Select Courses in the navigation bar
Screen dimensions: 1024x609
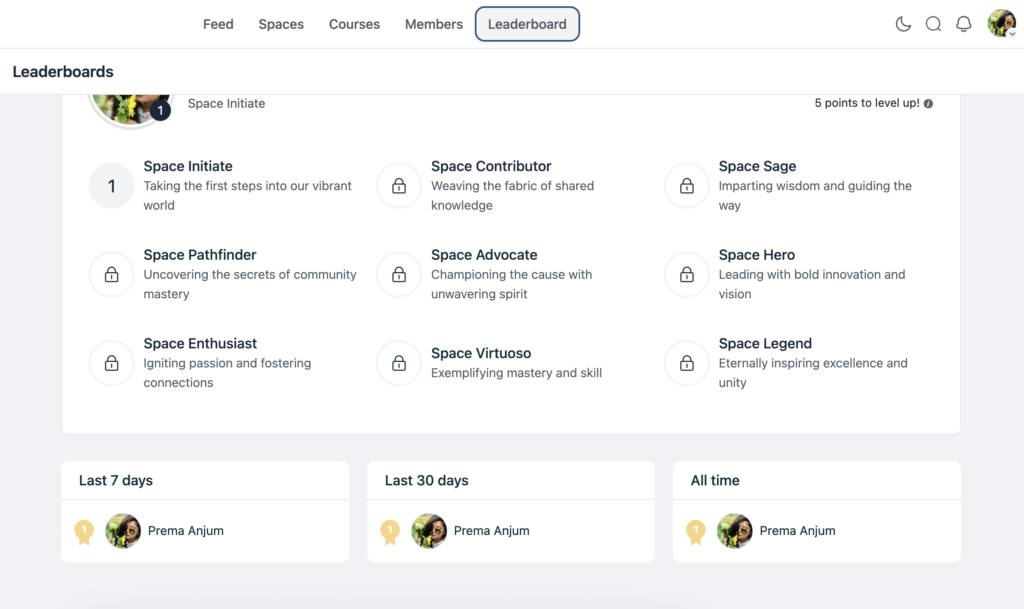point(354,24)
